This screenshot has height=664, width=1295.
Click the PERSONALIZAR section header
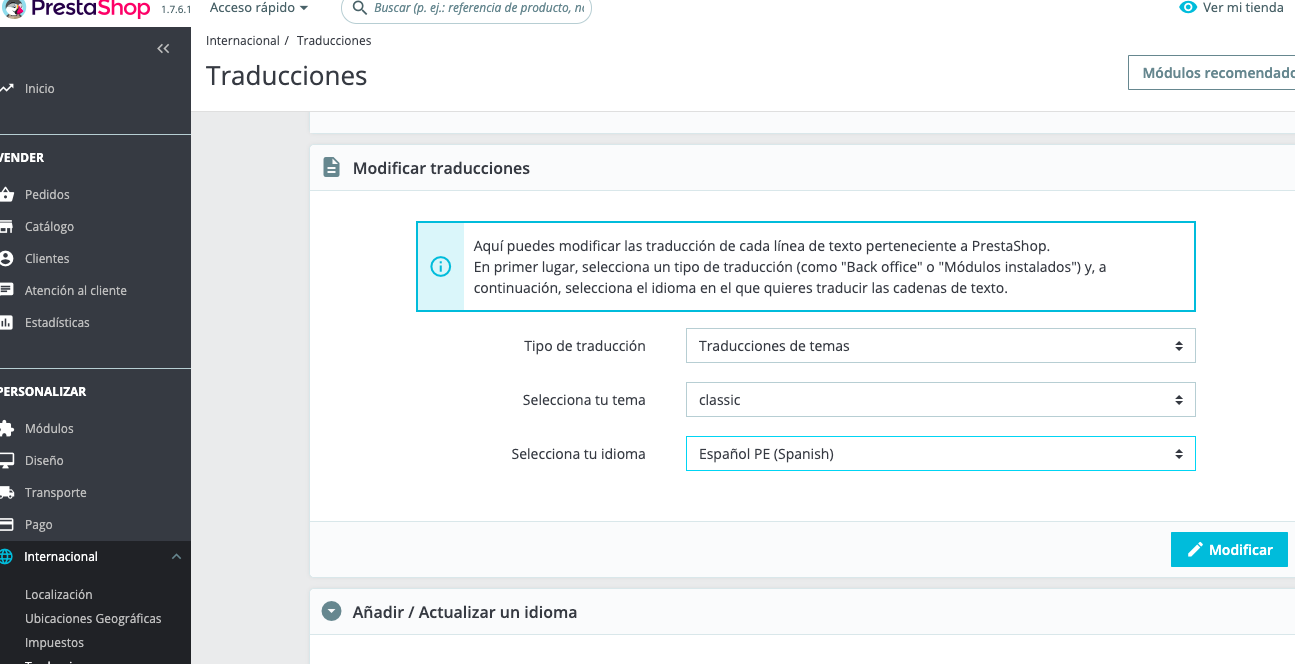coord(43,392)
